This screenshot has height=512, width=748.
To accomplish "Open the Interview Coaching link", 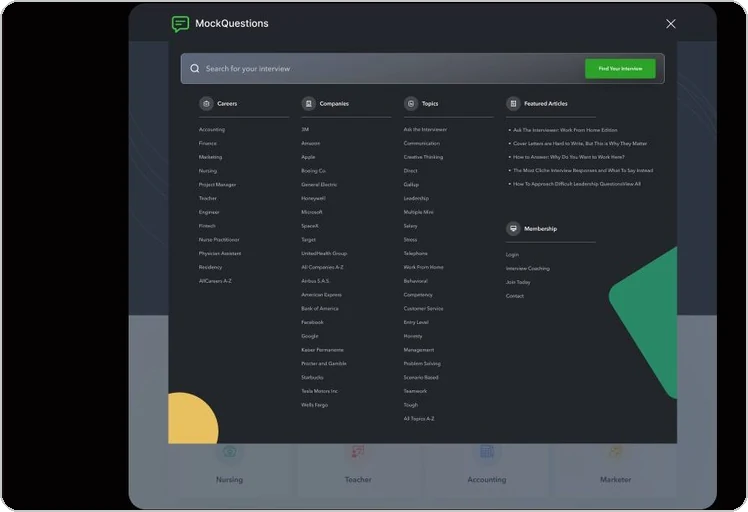I will tap(528, 269).
